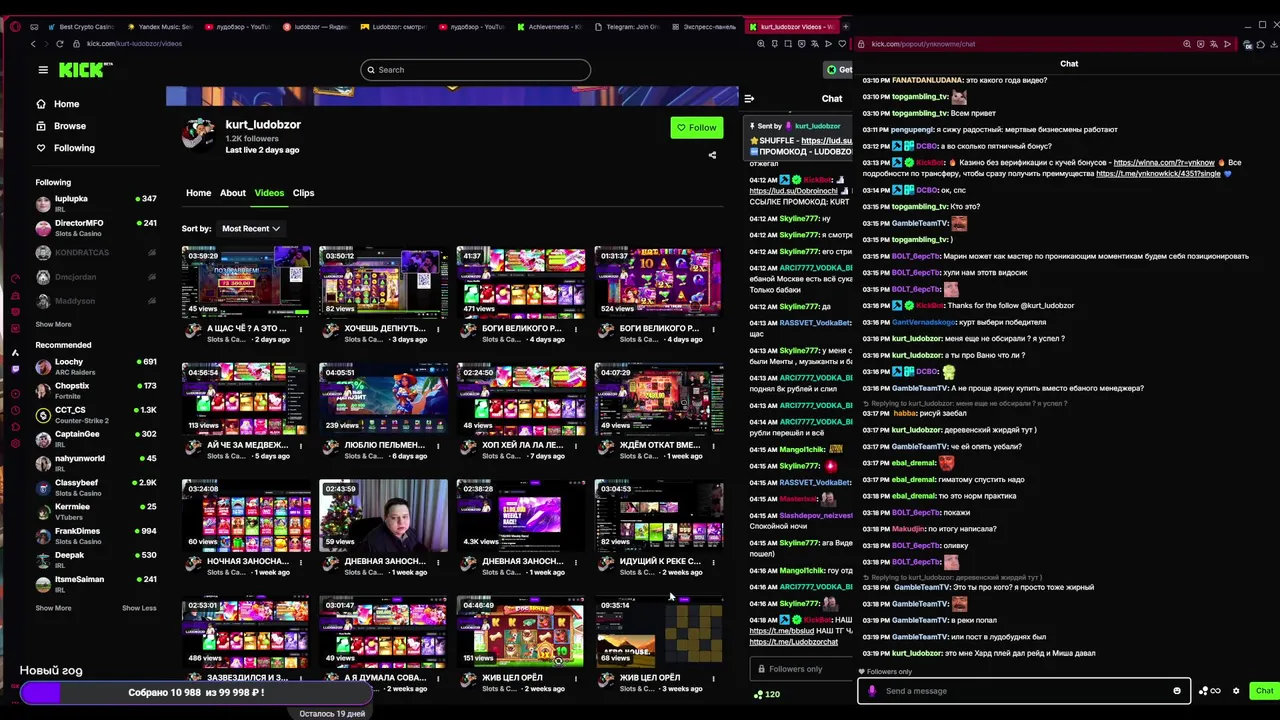Open the video 'ЛЮБЛЮ ПЕЛЬМЕН...' thumbnail
The height and width of the screenshot is (720, 1280).
pyautogui.click(x=383, y=398)
